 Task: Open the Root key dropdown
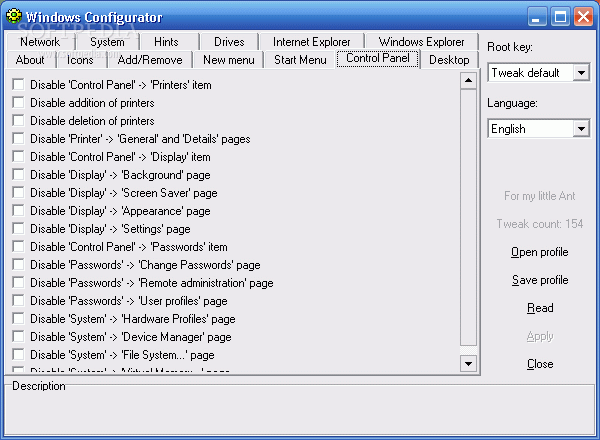click(581, 73)
